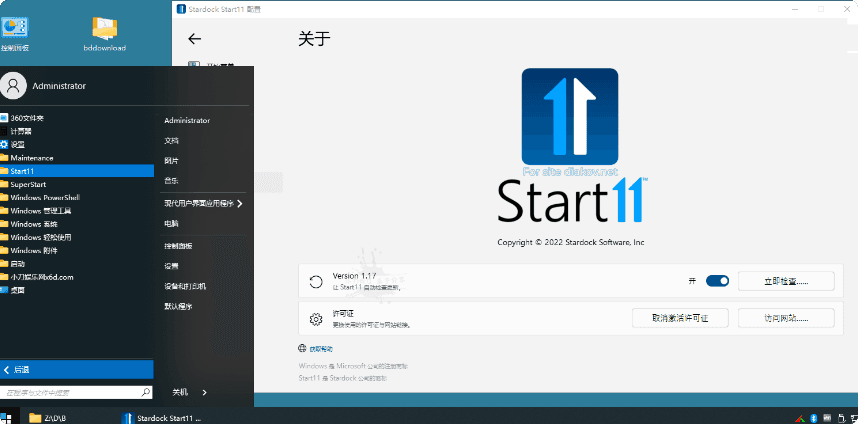Open 图片 in start menu right column
858x424 pixels.
click(171, 161)
